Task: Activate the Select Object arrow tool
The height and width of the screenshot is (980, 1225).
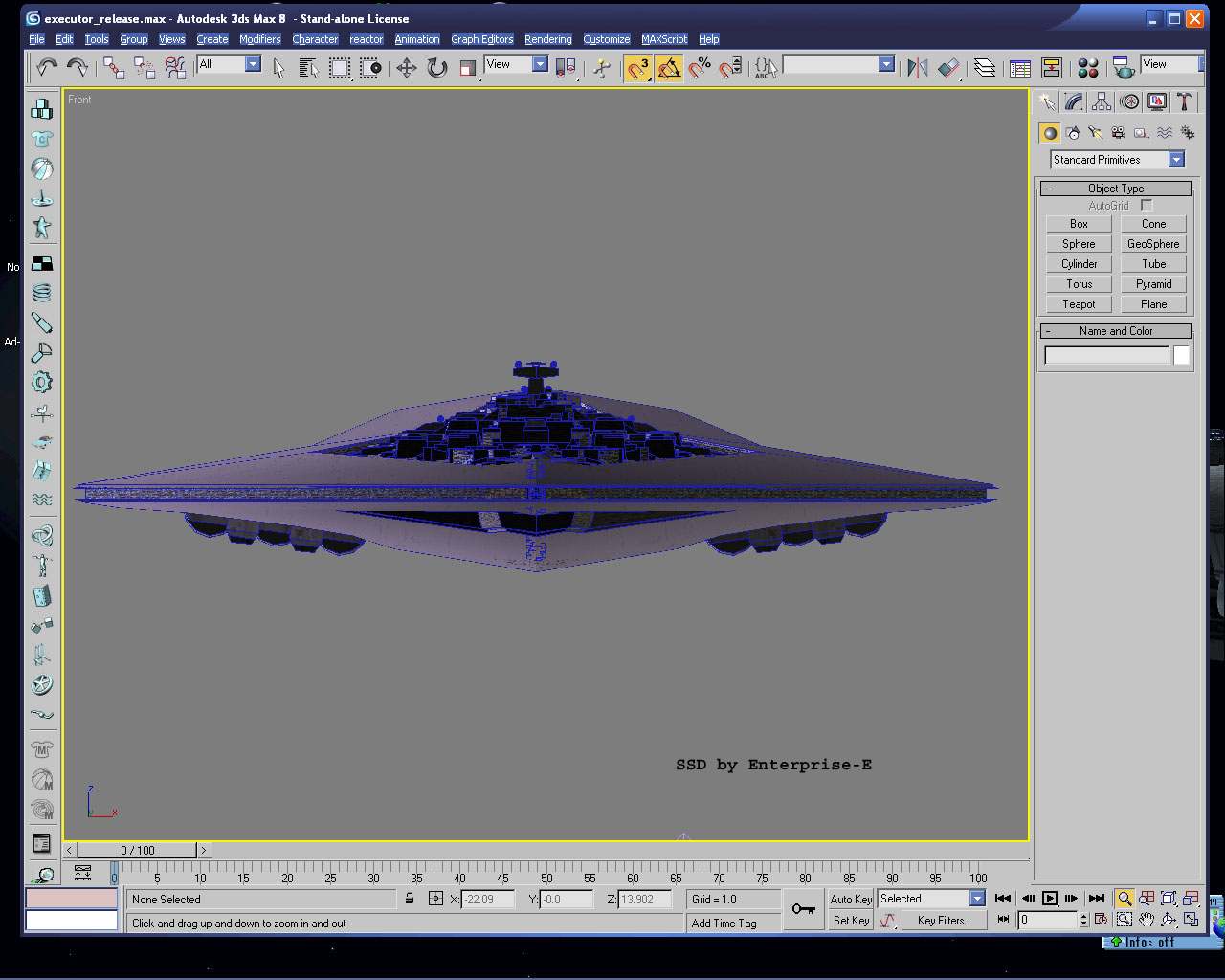Action: 278,67
